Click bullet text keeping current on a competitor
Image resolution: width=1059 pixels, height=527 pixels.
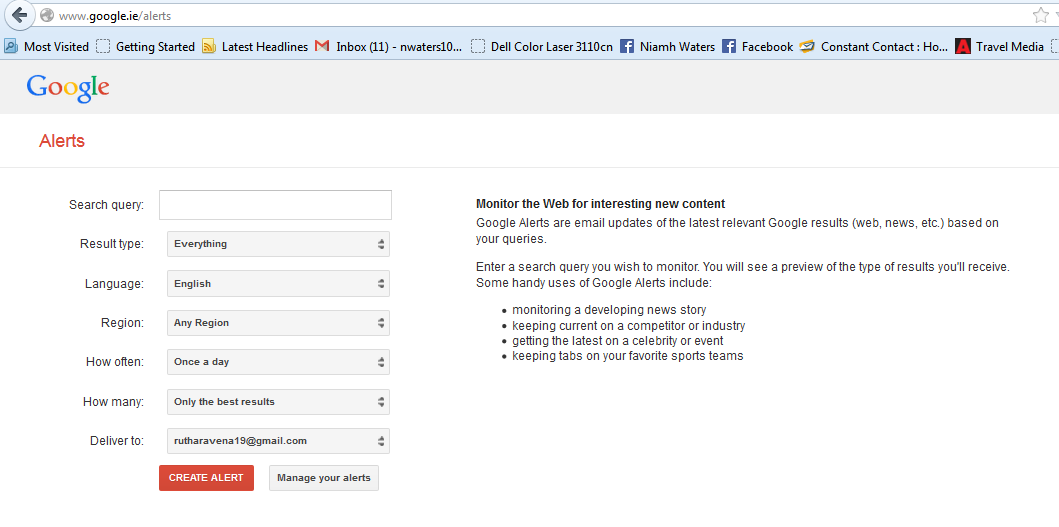629,326
